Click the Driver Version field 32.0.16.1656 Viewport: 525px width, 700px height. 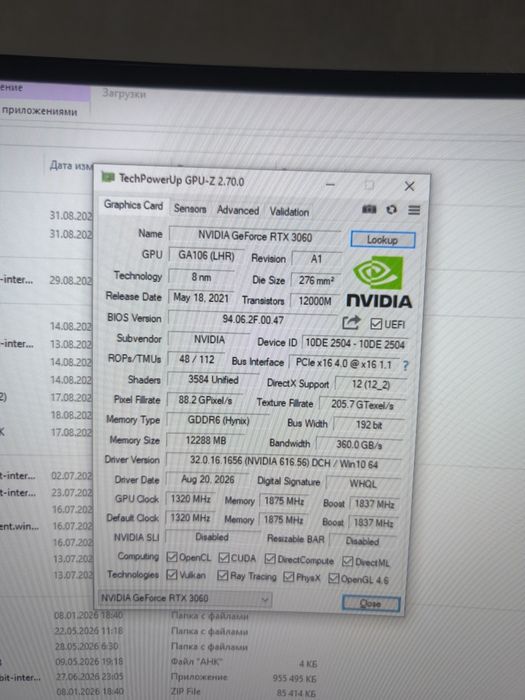point(283,462)
